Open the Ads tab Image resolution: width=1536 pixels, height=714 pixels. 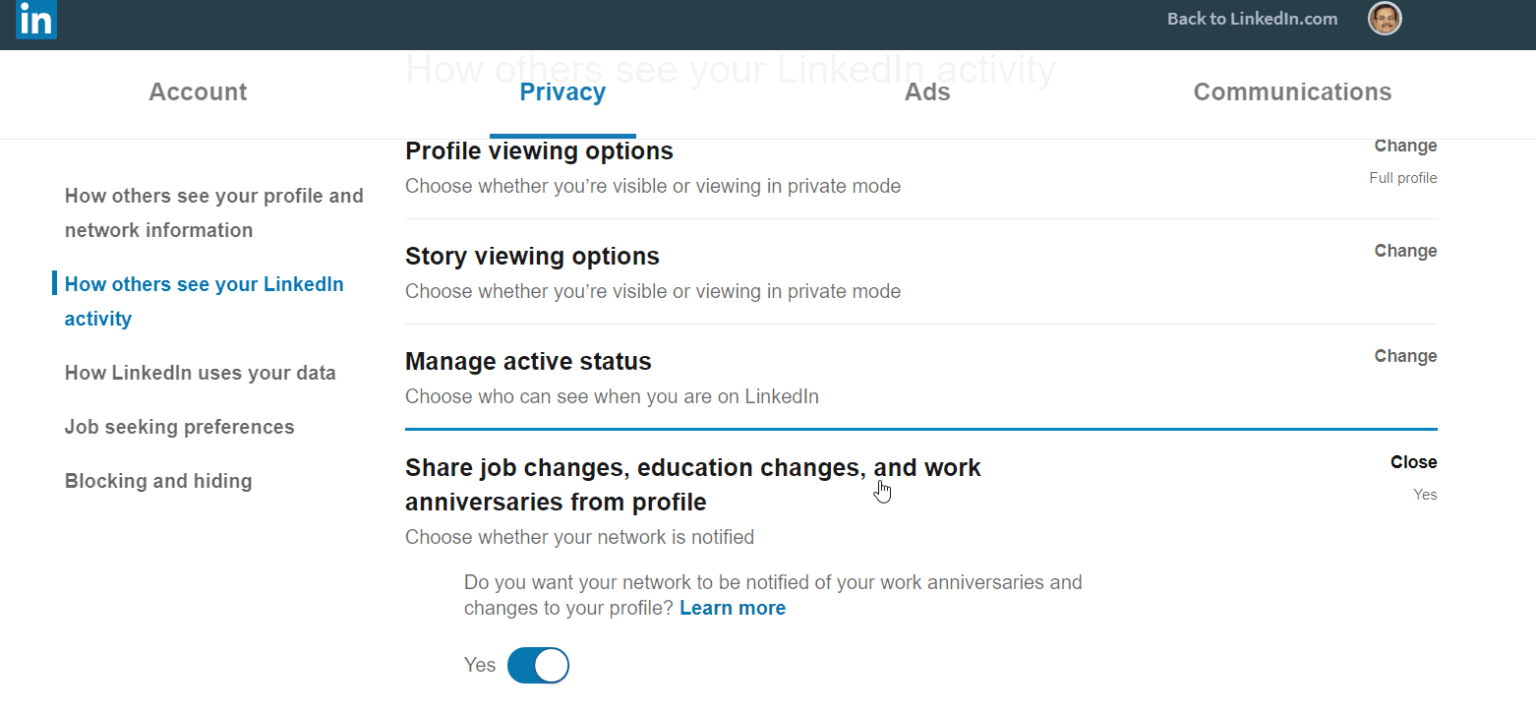(x=927, y=92)
